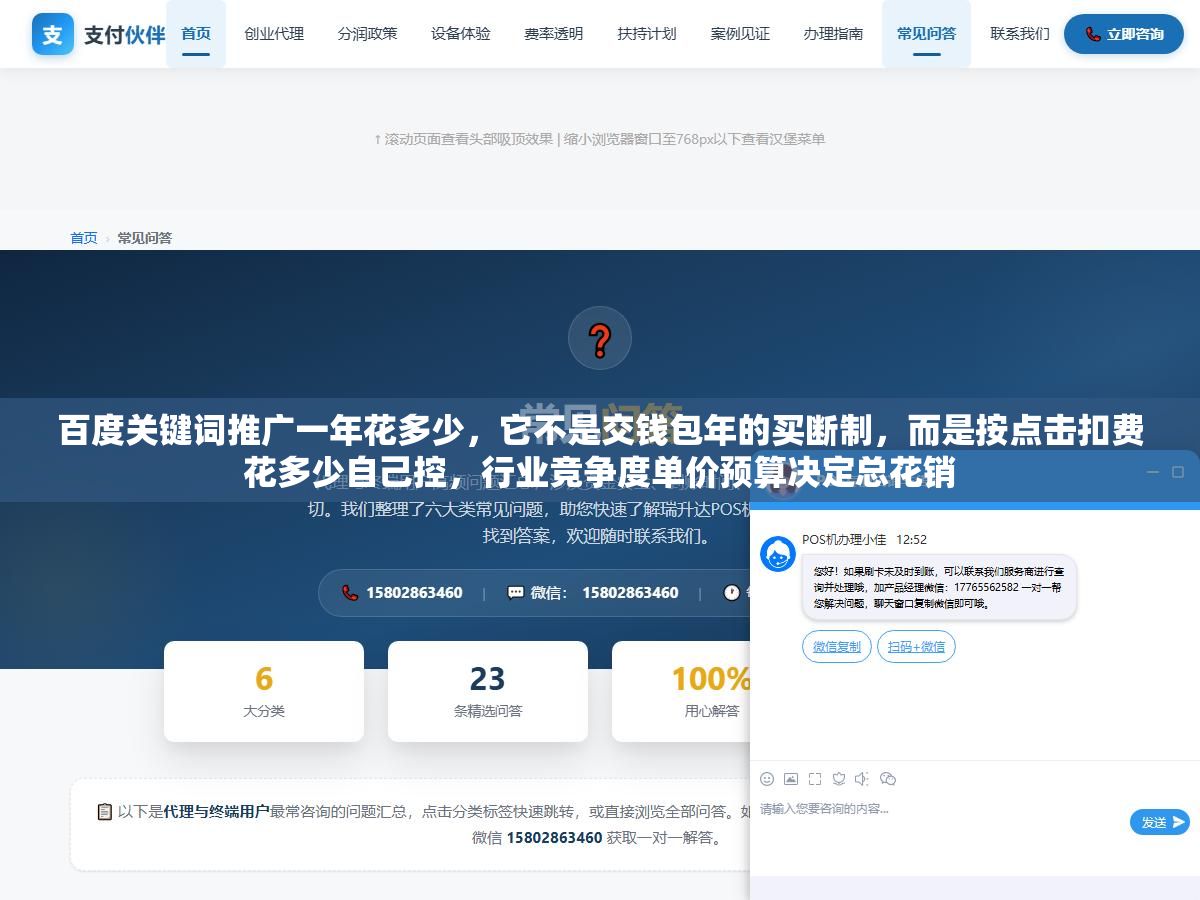Viewport: 1200px width, 900px height.
Task: Go to 分润政策 page
Action: click(x=367, y=34)
